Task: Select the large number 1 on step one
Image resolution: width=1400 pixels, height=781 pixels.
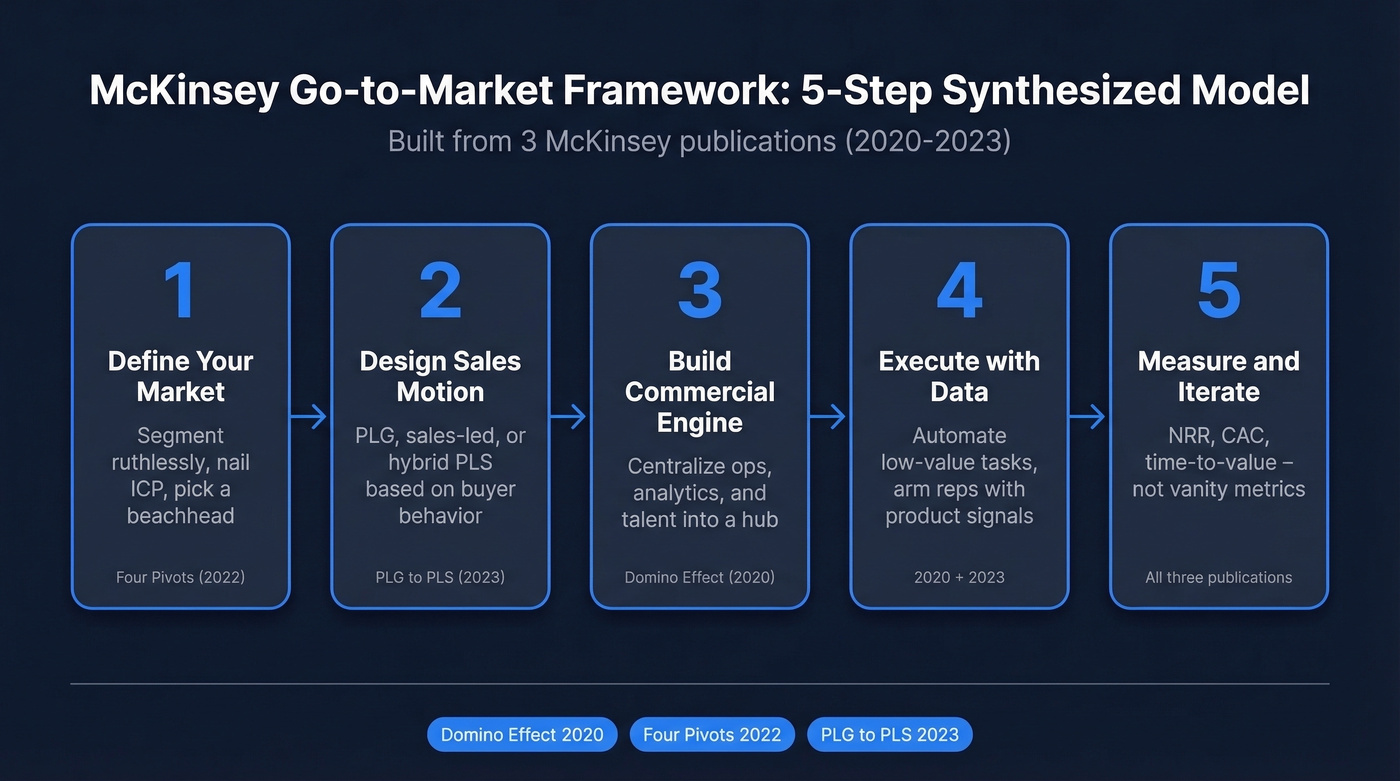Action: [x=180, y=289]
